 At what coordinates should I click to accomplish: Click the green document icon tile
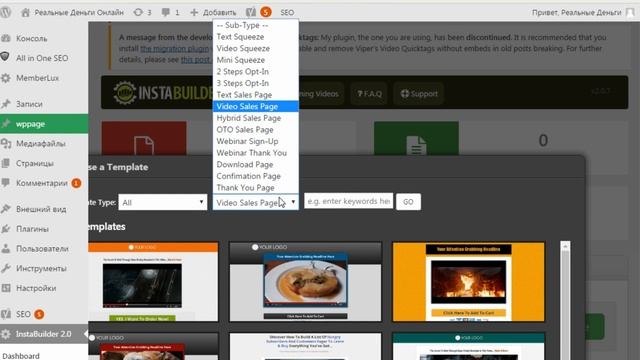coord(416,138)
